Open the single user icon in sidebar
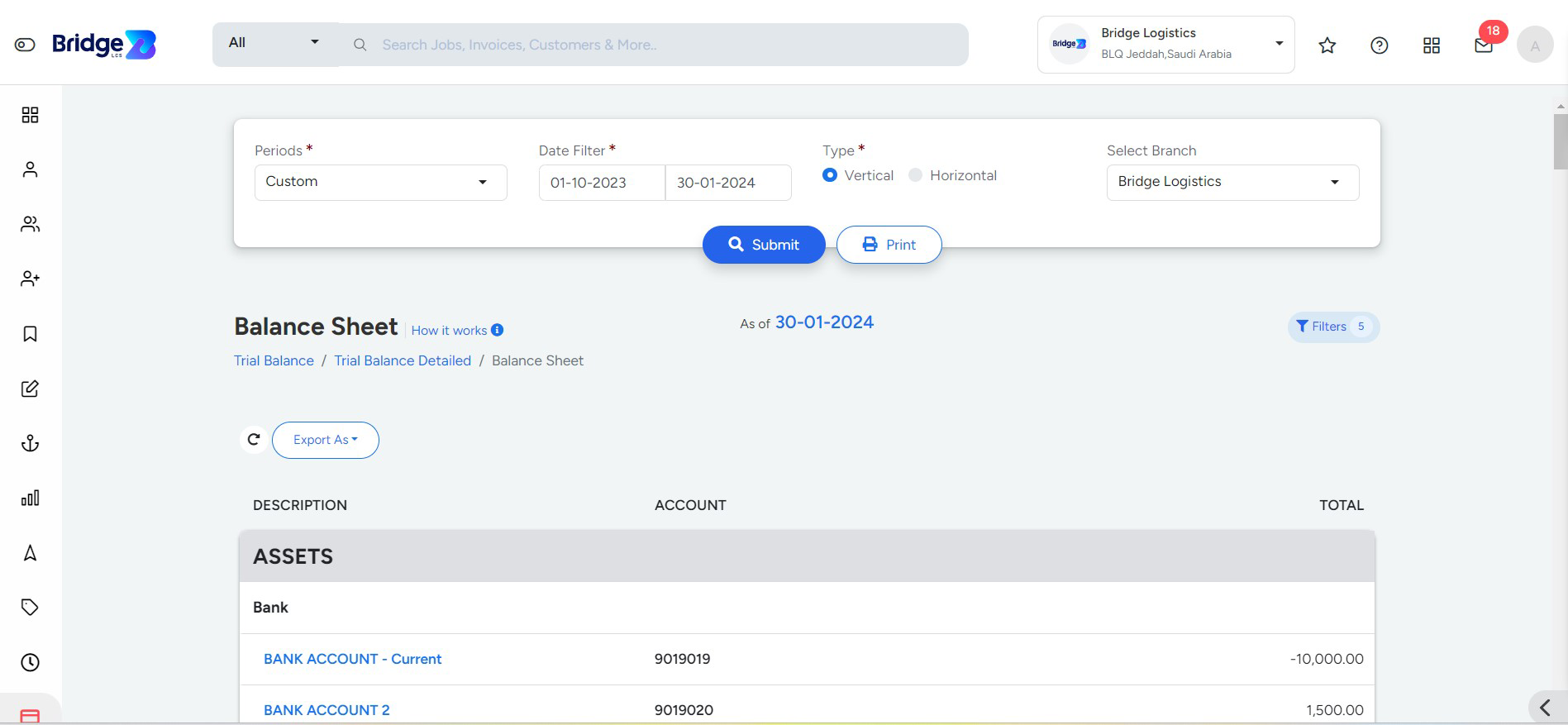1568x725 pixels. tap(30, 169)
